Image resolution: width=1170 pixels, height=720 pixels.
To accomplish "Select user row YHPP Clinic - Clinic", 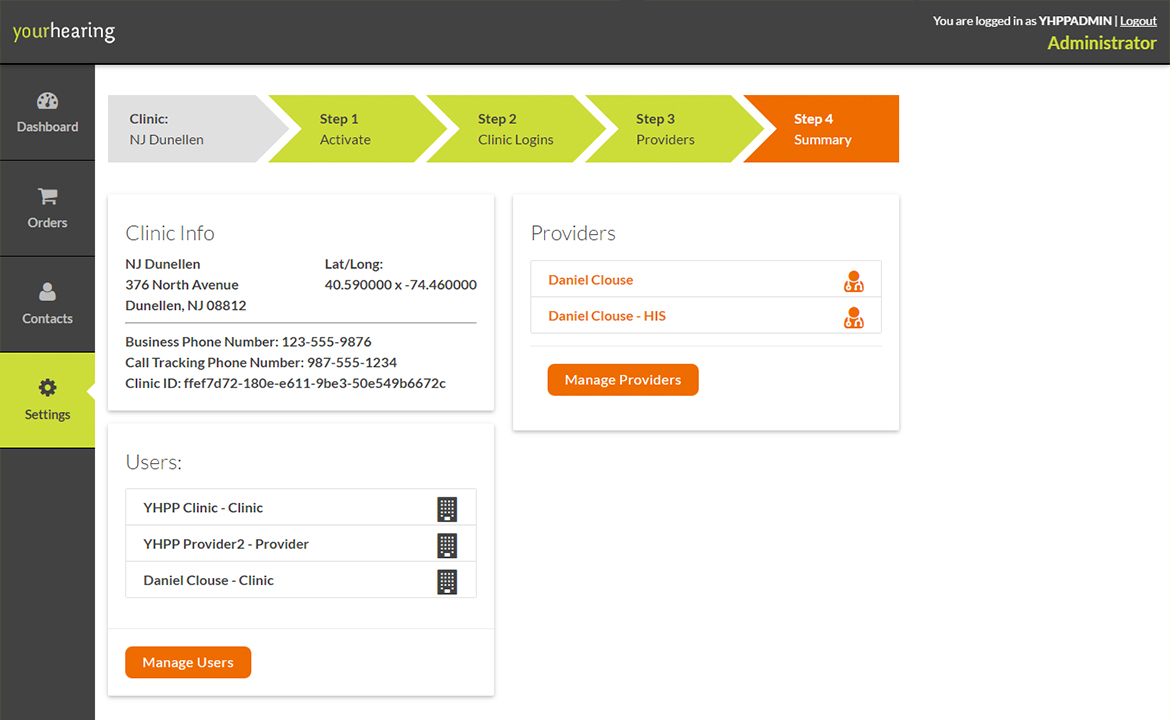I will pyautogui.click(x=301, y=507).
